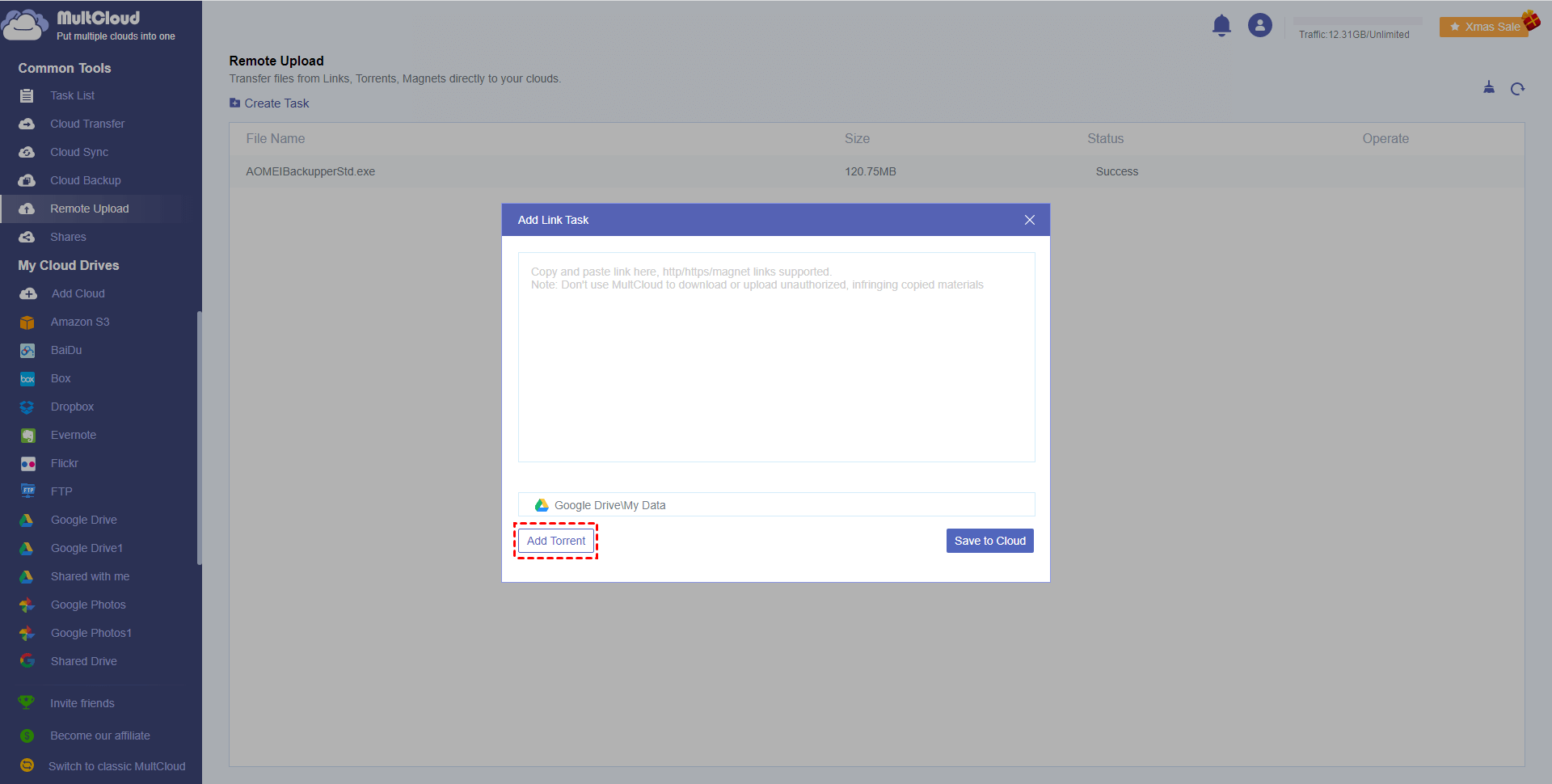Click the Amazon S3 cube icon
The height and width of the screenshot is (784, 1552).
[x=27, y=322]
